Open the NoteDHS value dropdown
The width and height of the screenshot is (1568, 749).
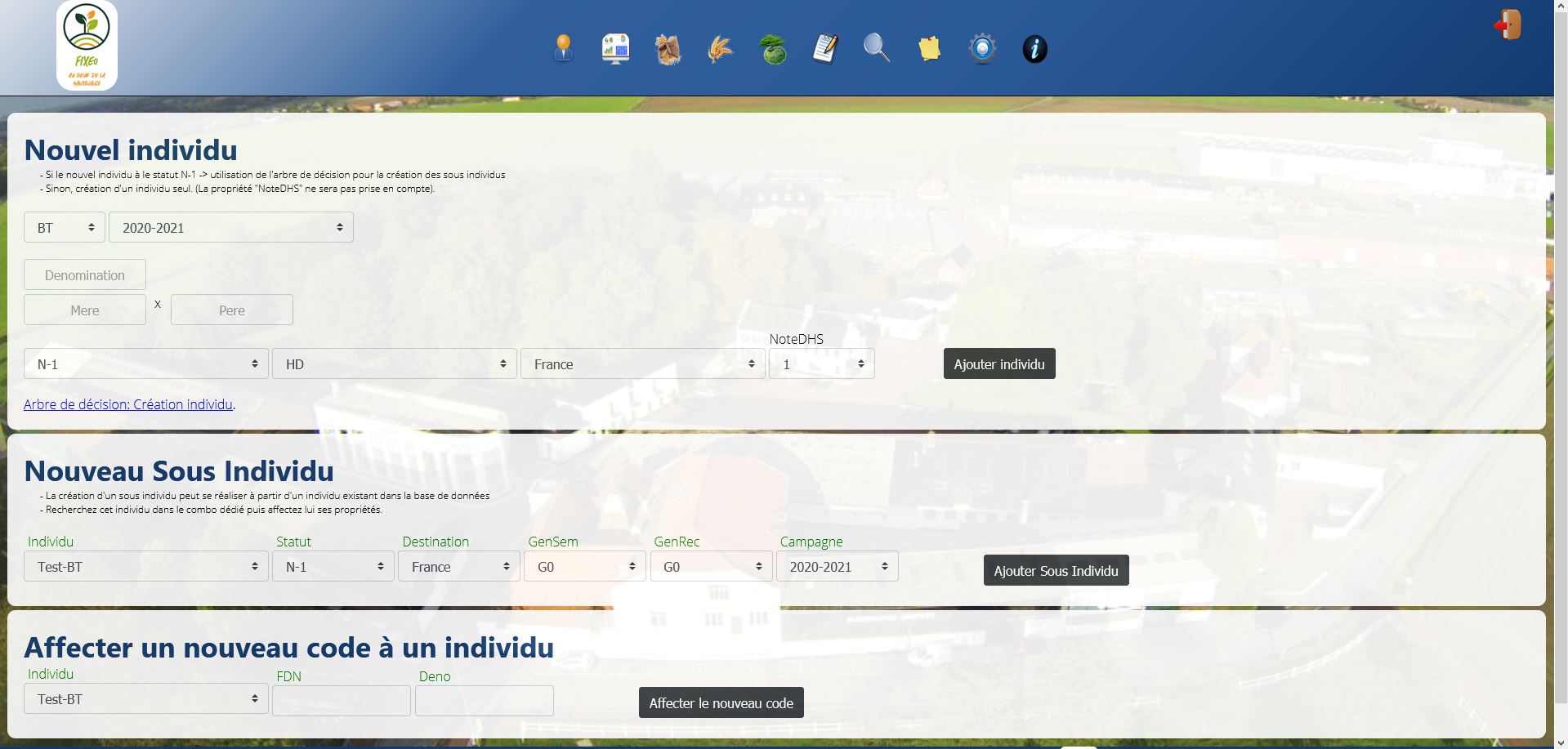(x=821, y=364)
